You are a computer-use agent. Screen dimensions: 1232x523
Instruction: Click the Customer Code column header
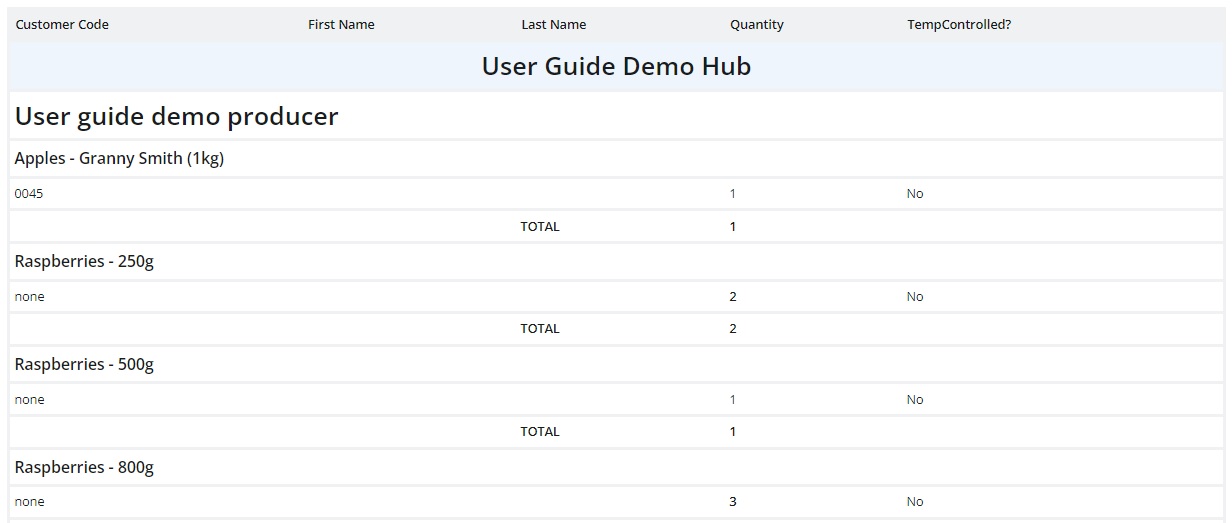coord(62,25)
